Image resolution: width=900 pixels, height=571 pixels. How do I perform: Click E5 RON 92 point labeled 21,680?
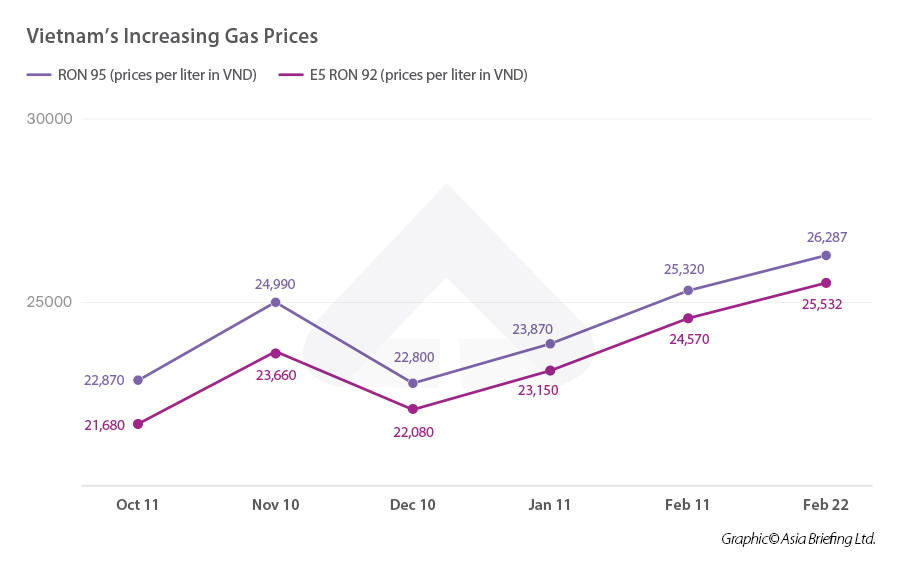[138, 424]
